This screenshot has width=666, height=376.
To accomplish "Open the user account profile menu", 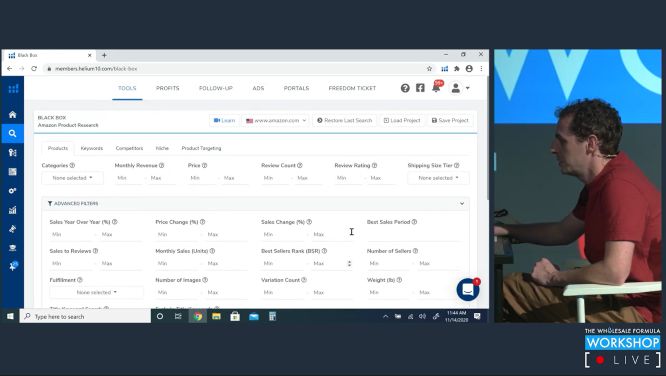I will coord(460,88).
